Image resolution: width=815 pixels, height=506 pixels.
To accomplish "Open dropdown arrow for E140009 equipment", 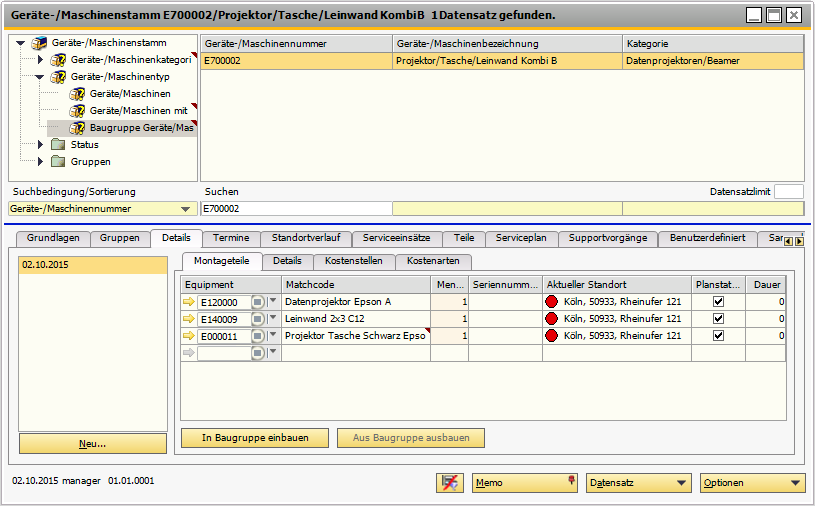I will pyautogui.click(x=272, y=318).
